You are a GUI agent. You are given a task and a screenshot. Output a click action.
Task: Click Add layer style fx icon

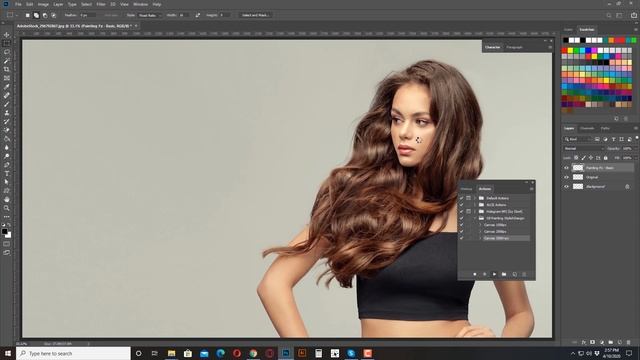point(584,342)
